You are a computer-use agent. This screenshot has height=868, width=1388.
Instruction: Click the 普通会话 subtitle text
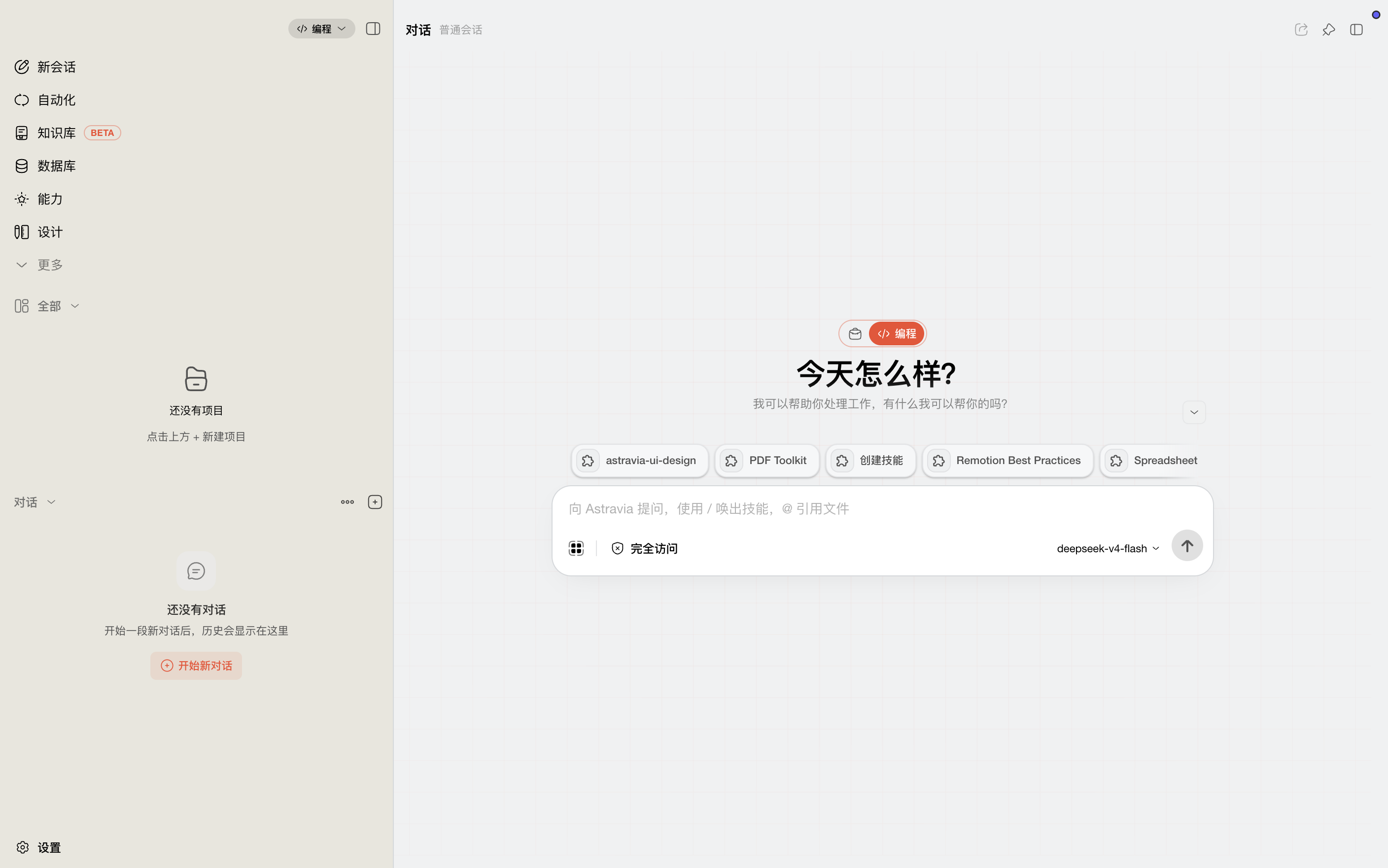(461, 30)
